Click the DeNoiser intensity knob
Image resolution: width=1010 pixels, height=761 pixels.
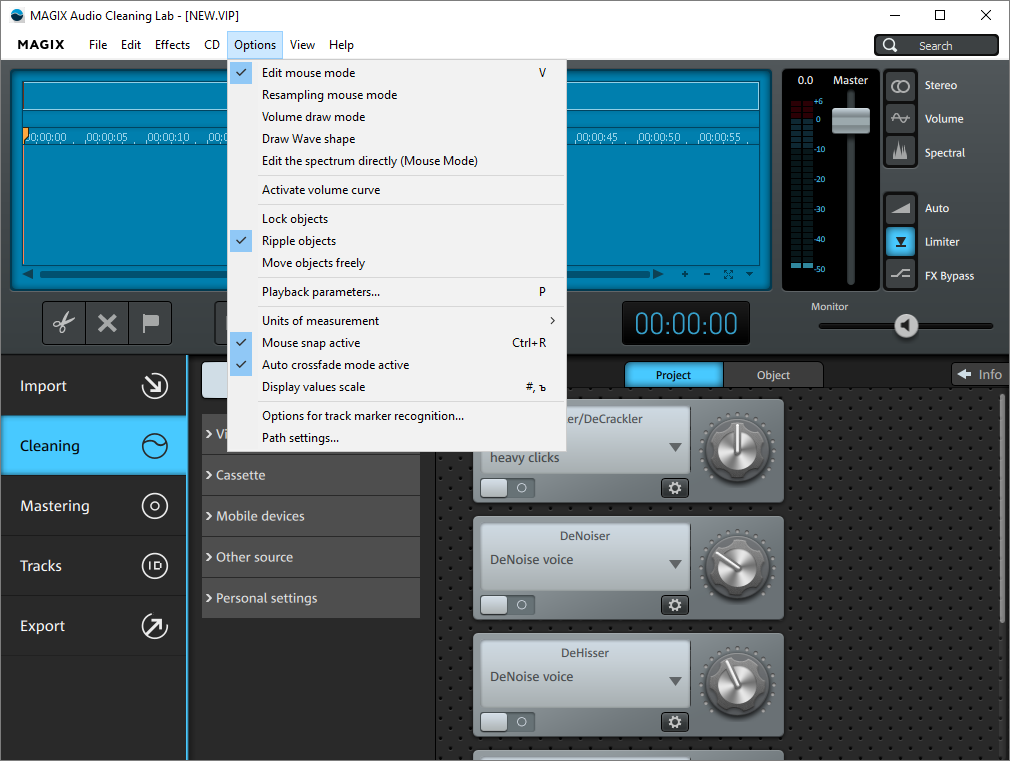point(737,567)
